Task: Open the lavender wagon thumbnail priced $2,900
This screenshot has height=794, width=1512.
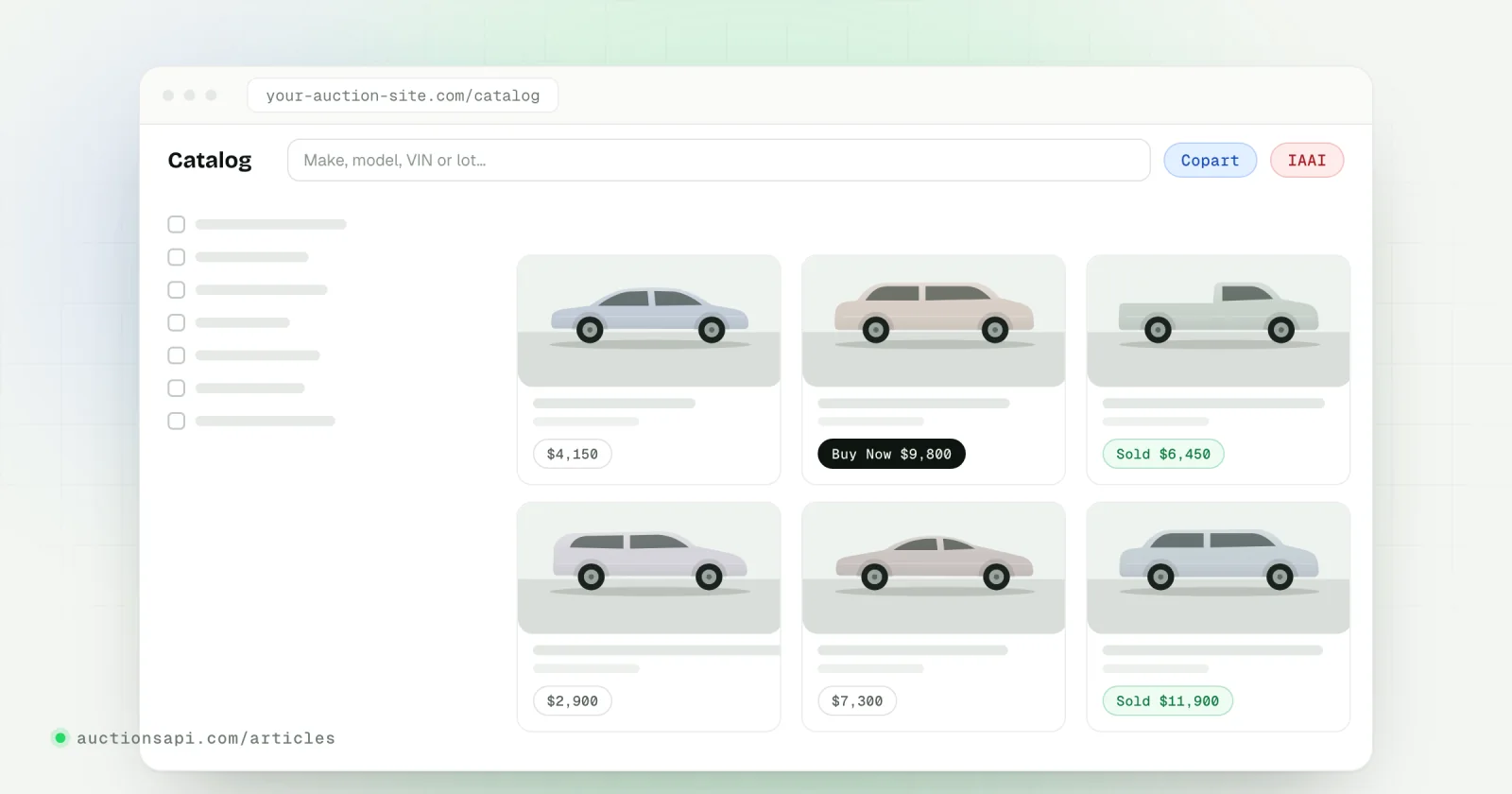Action: coord(649,568)
